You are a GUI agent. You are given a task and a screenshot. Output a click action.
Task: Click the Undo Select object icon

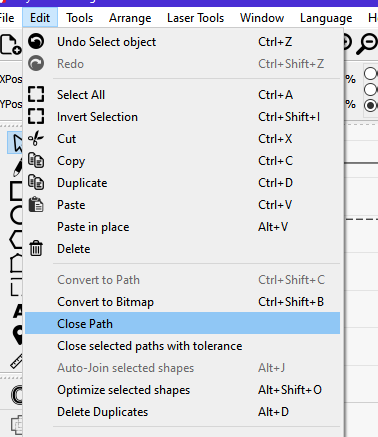tap(36, 42)
